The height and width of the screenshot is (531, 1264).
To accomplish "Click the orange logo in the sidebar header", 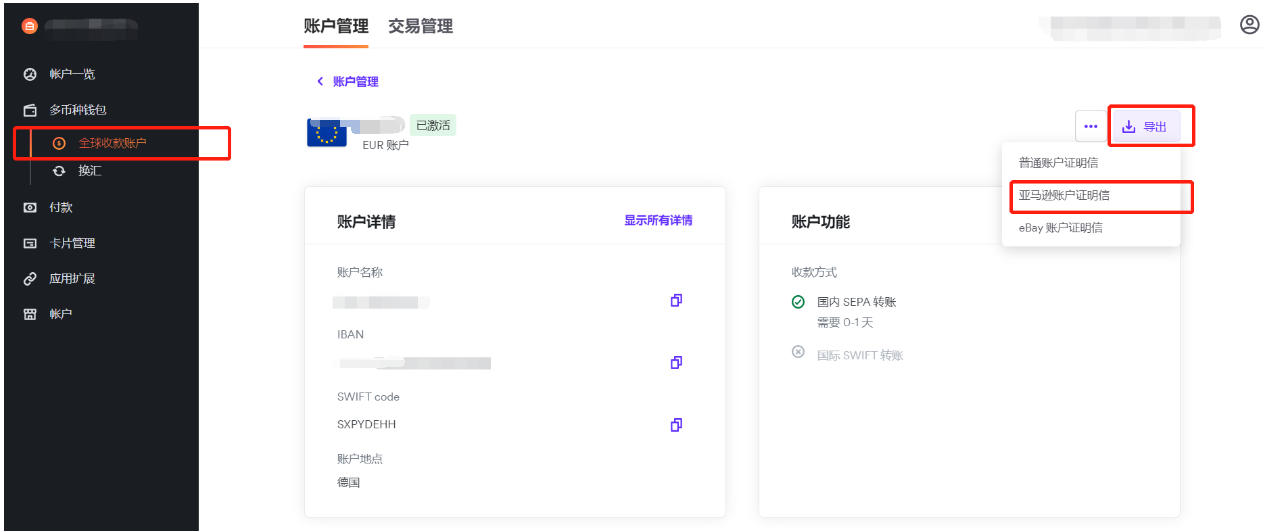I will pos(29,27).
